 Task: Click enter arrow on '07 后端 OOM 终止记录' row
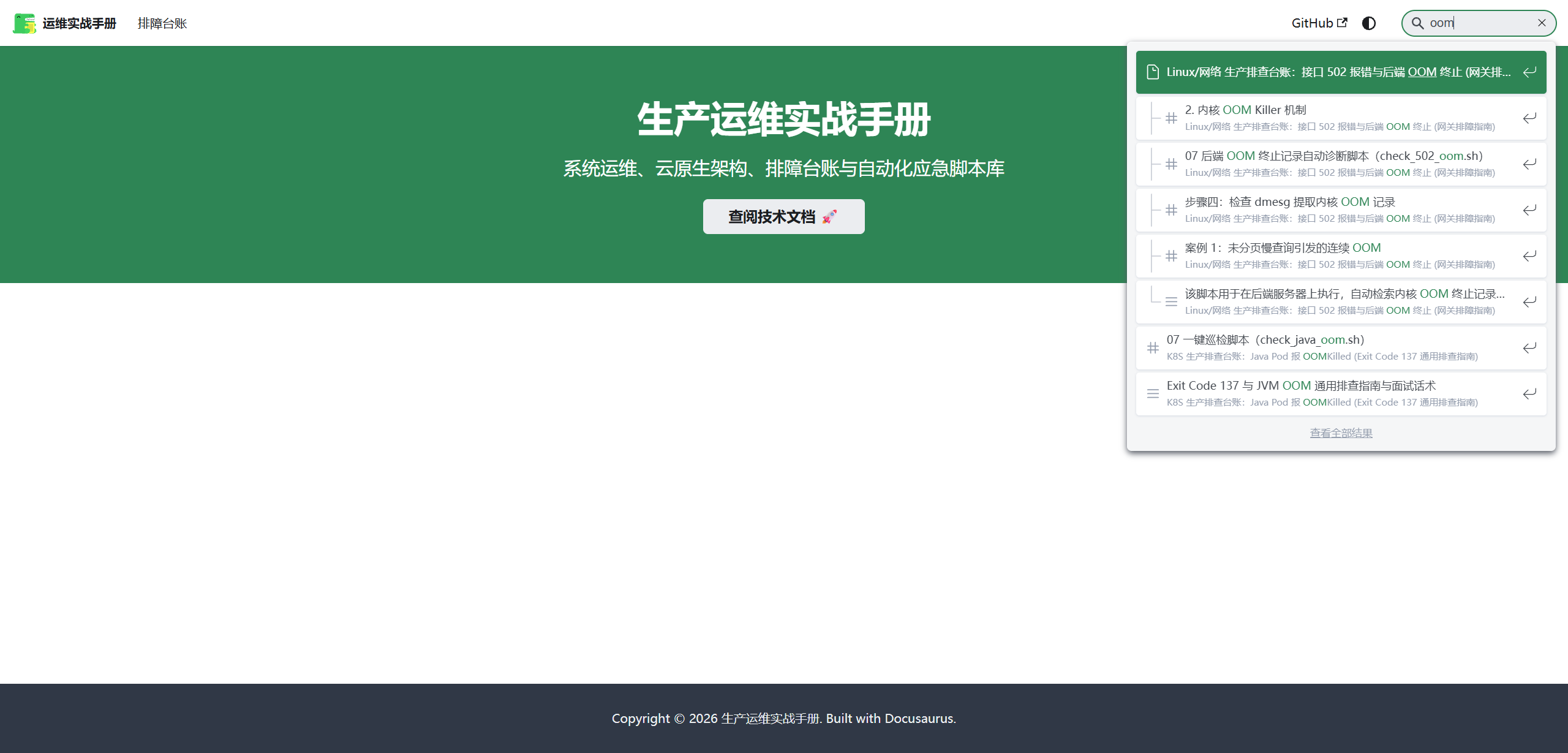[1529, 164]
